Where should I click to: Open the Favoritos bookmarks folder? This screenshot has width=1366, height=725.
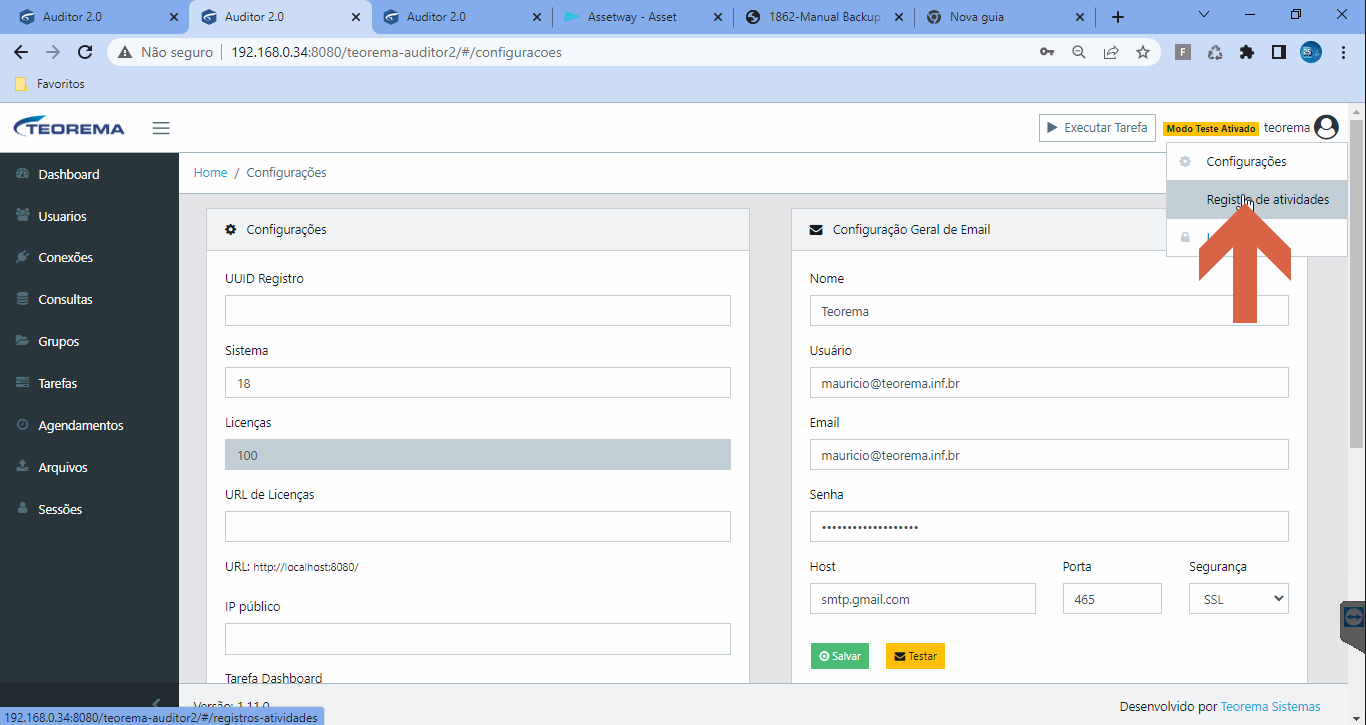point(50,84)
